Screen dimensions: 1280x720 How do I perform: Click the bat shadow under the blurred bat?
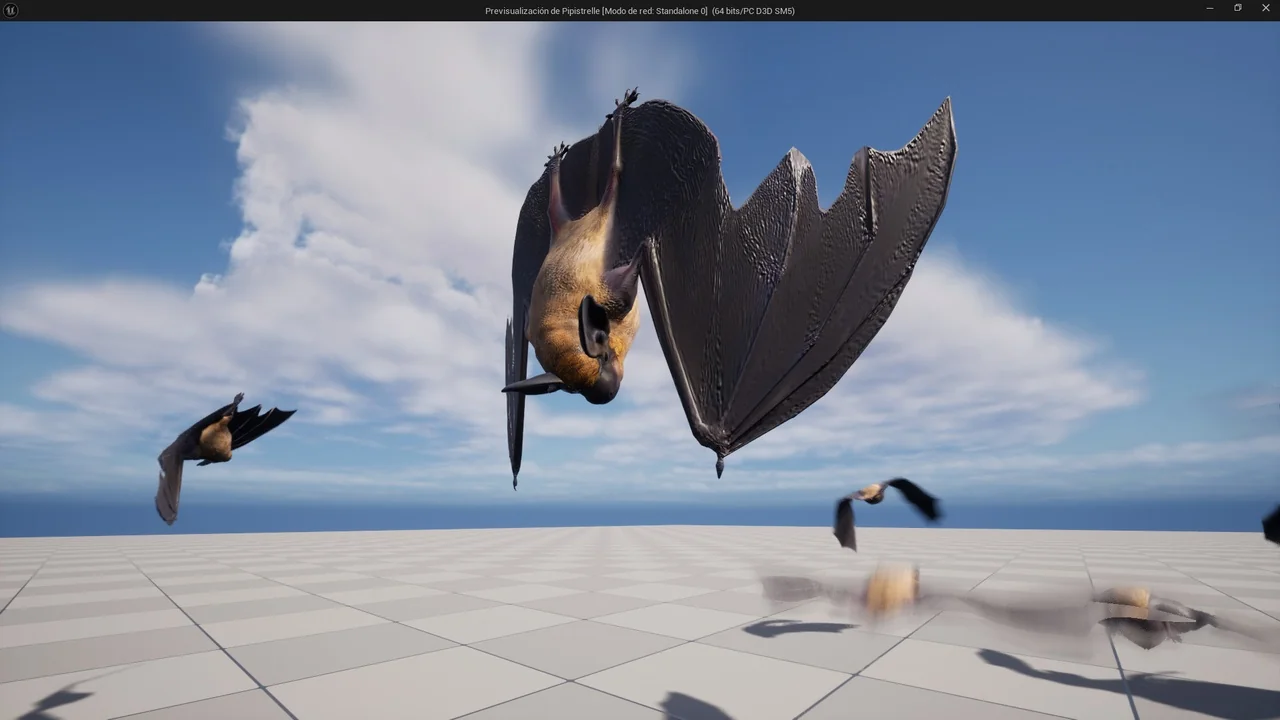click(795, 628)
